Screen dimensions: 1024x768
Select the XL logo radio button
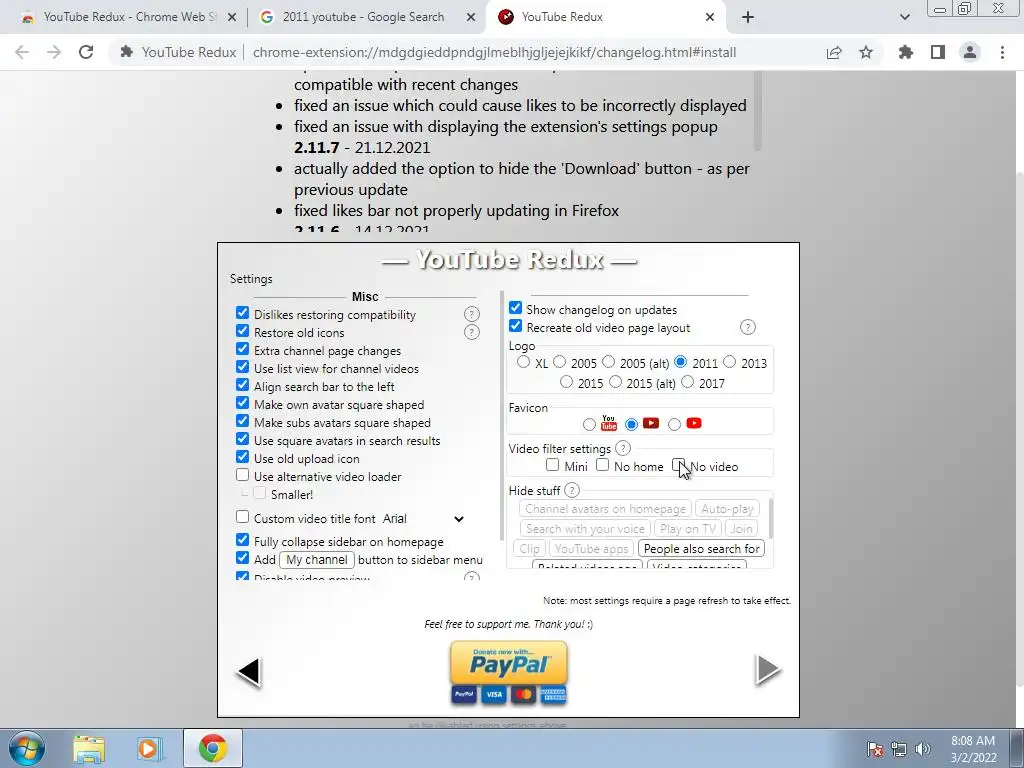pyautogui.click(x=523, y=362)
